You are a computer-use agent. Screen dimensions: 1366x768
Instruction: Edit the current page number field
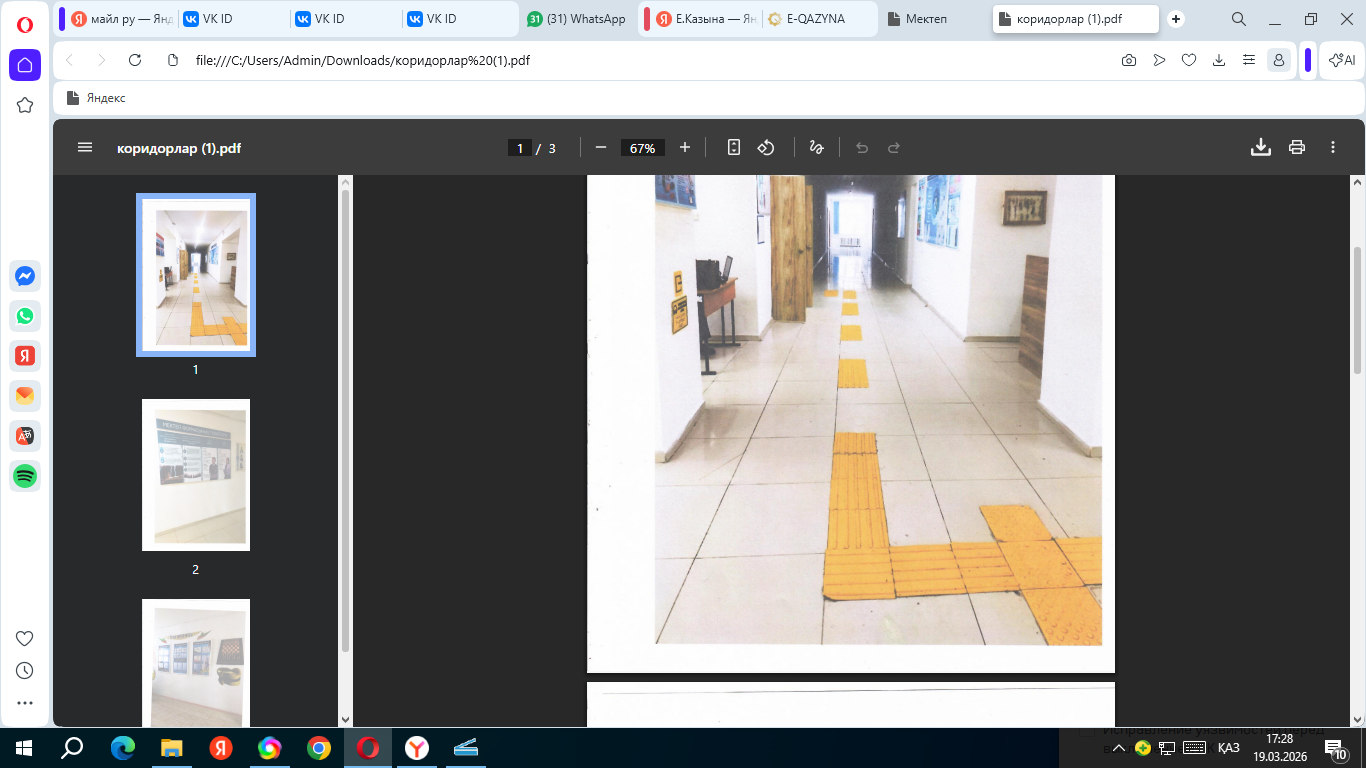click(x=519, y=148)
